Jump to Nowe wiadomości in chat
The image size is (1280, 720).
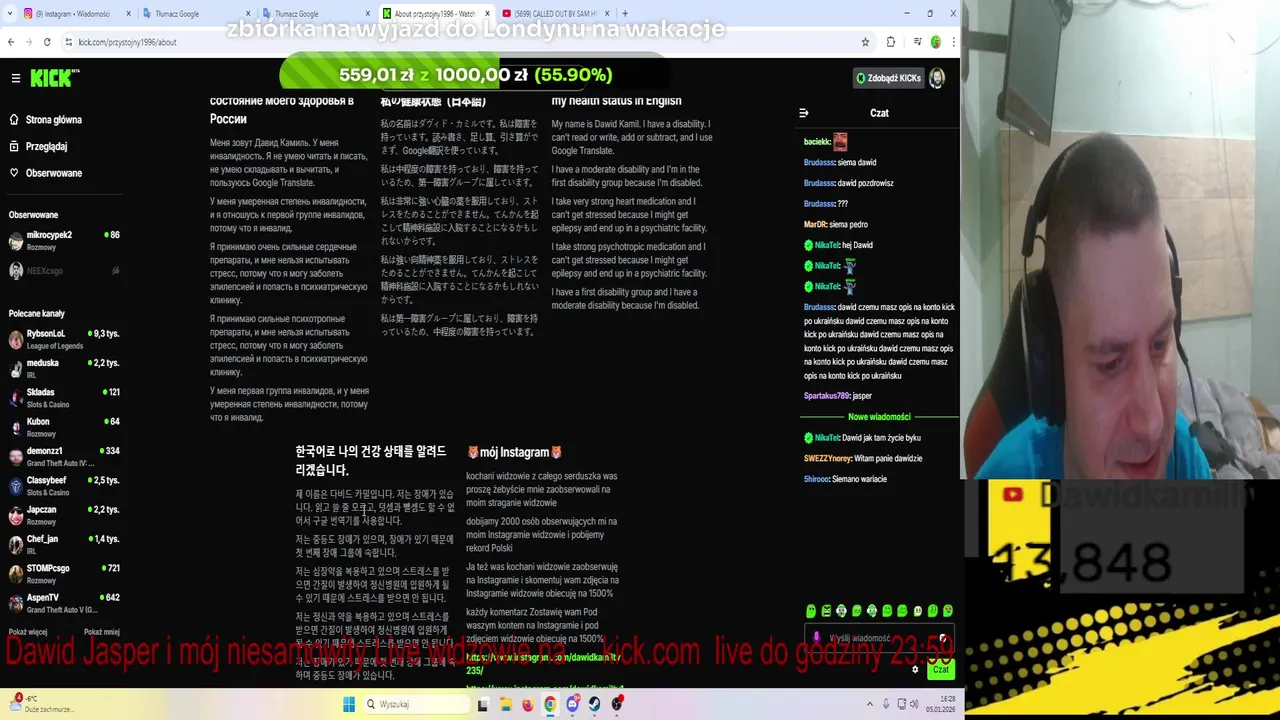coord(878,416)
